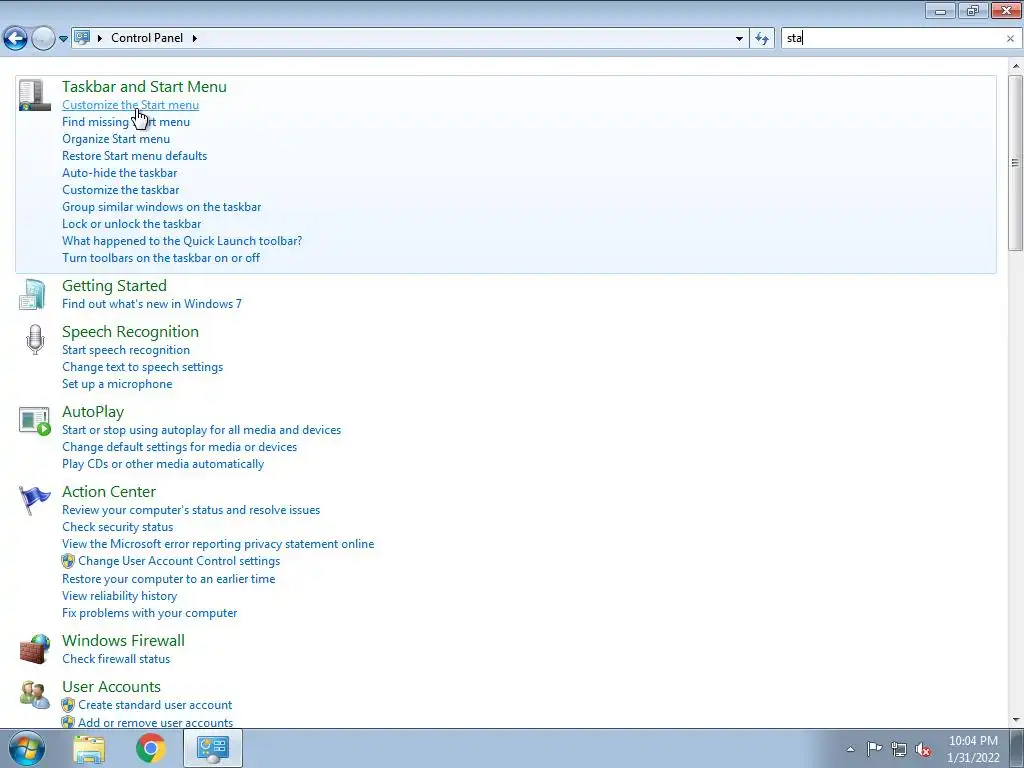This screenshot has height=768, width=1024.
Task: Open Set up a microphone link
Action: (117, 384)
